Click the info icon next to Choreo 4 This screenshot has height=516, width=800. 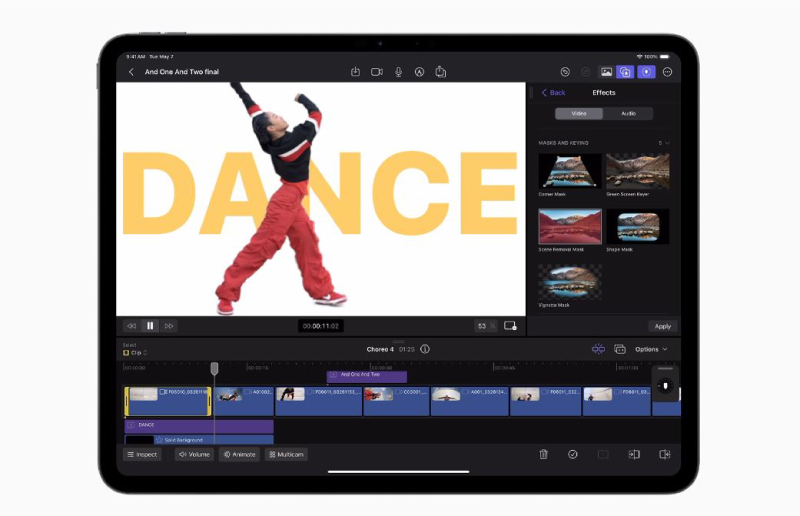tap(425, 349)
